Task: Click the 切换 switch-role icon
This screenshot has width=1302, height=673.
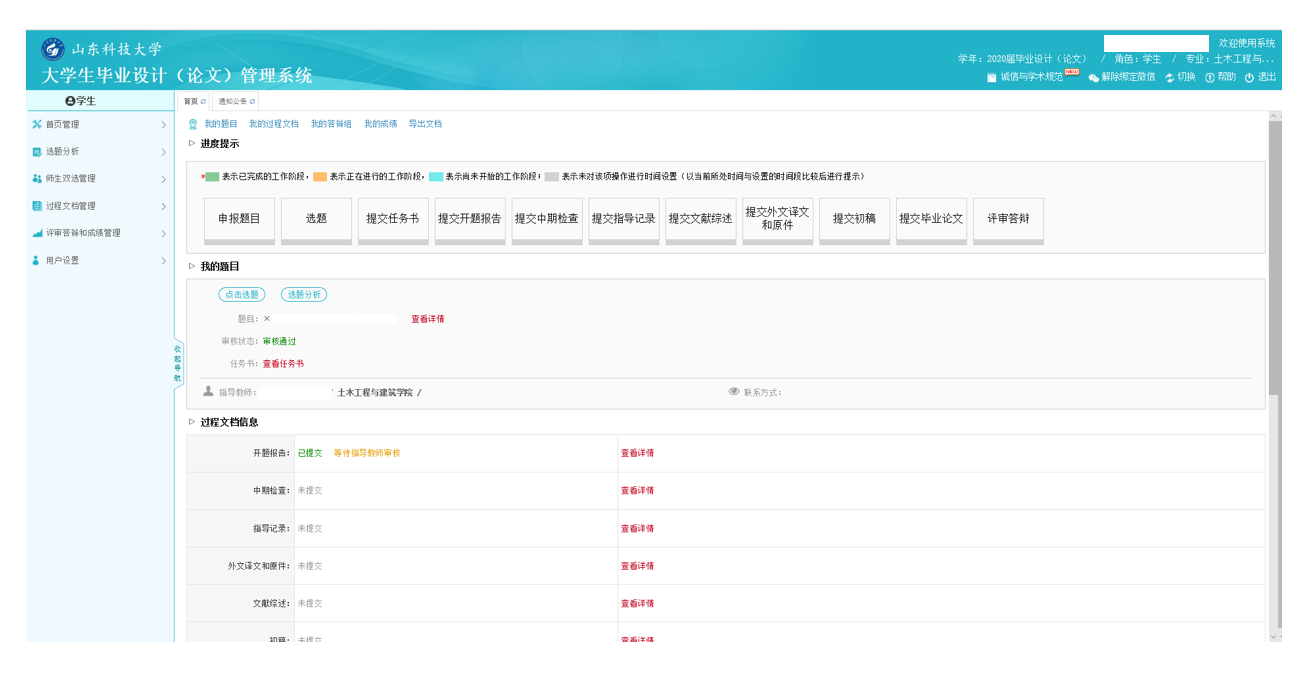Action: (x=1169, y=78)
